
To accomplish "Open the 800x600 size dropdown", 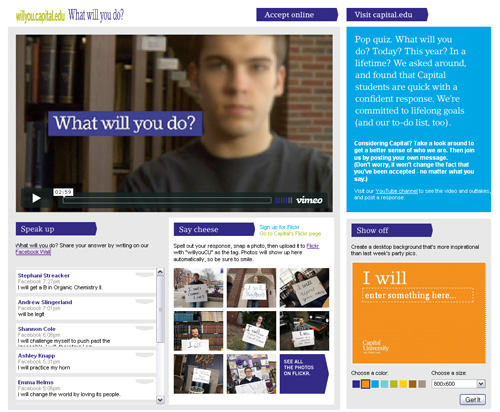I will pos(458,384).
